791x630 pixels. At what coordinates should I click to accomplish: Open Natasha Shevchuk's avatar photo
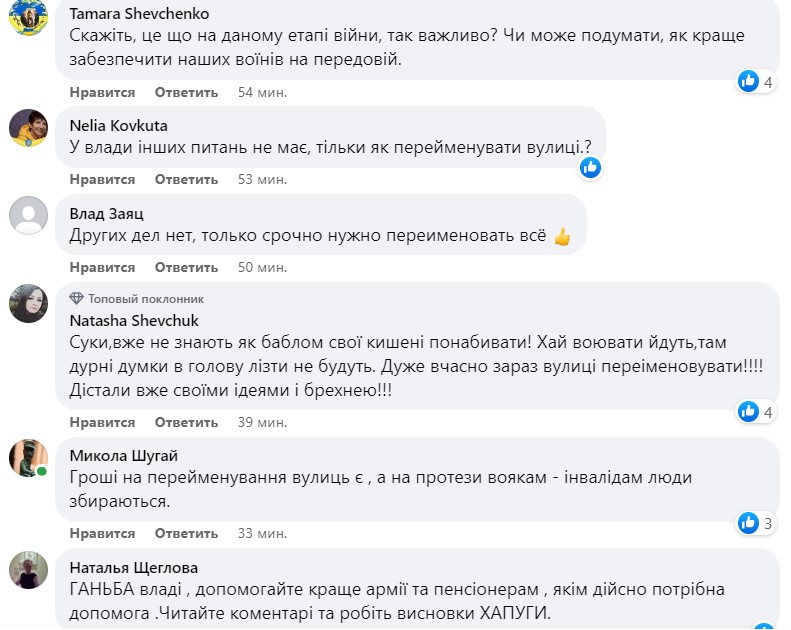(28, 303)
